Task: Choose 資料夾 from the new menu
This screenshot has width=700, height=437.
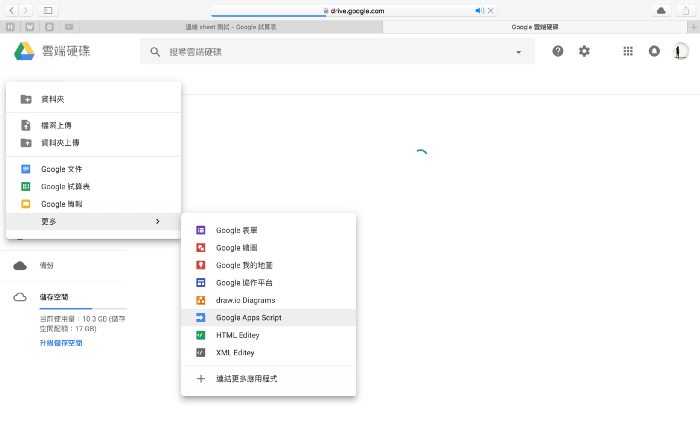Action: click(93, 99)
